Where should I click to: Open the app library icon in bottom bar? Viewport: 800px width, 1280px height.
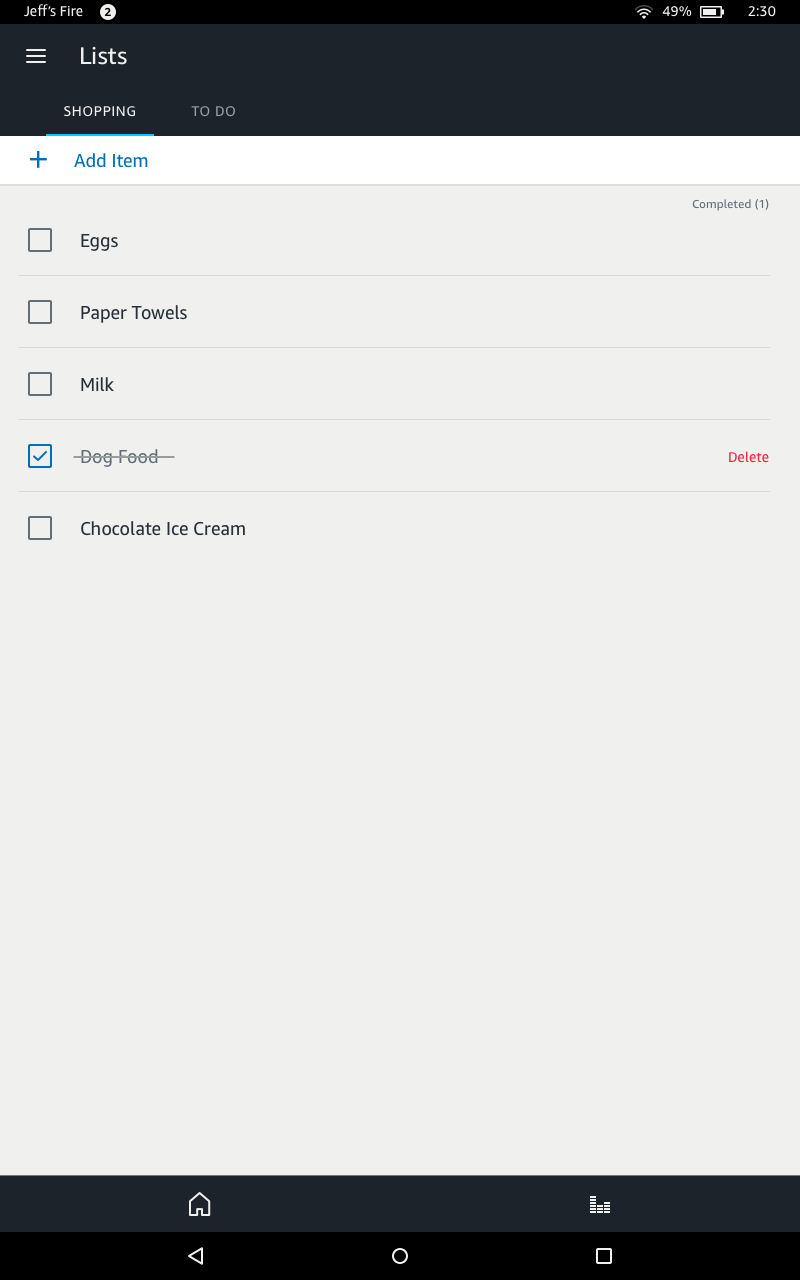click(599, 1204)
